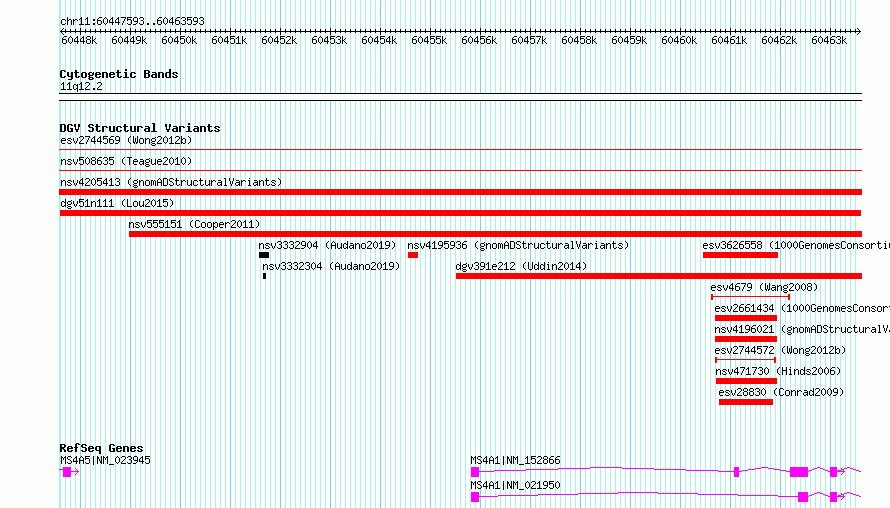Click the nsv4196021 gnomAD variant label

click(802, 329)
